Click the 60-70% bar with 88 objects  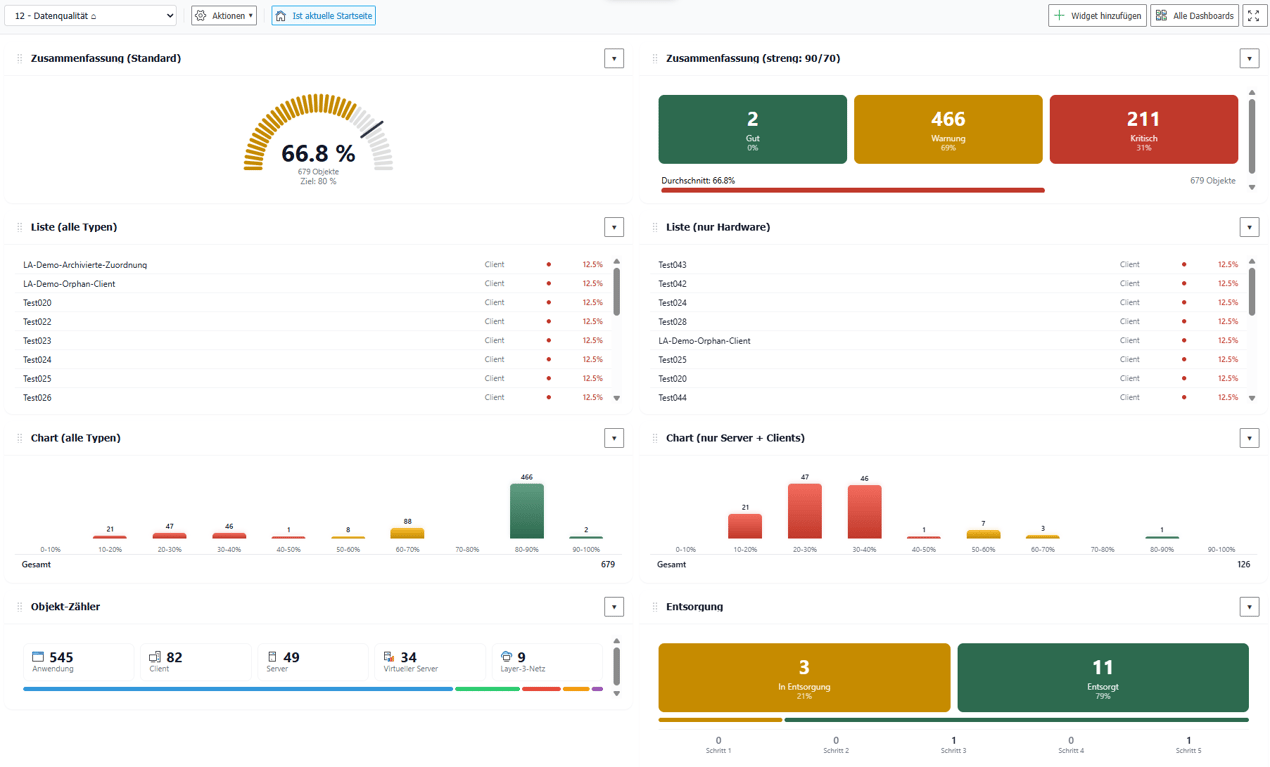pyautogui.click(x=407, y=534)
